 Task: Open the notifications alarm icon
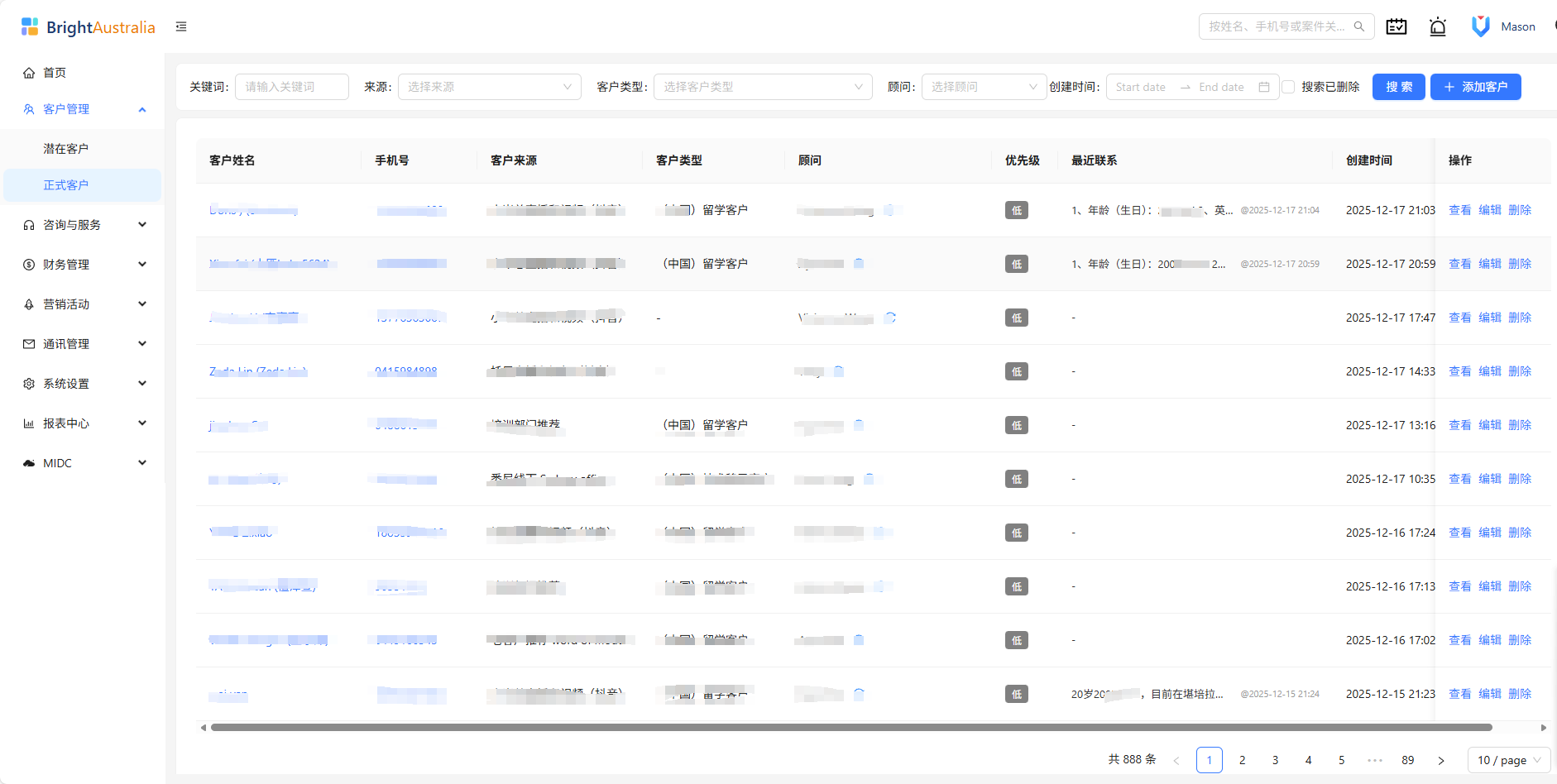click(1438, 26)
